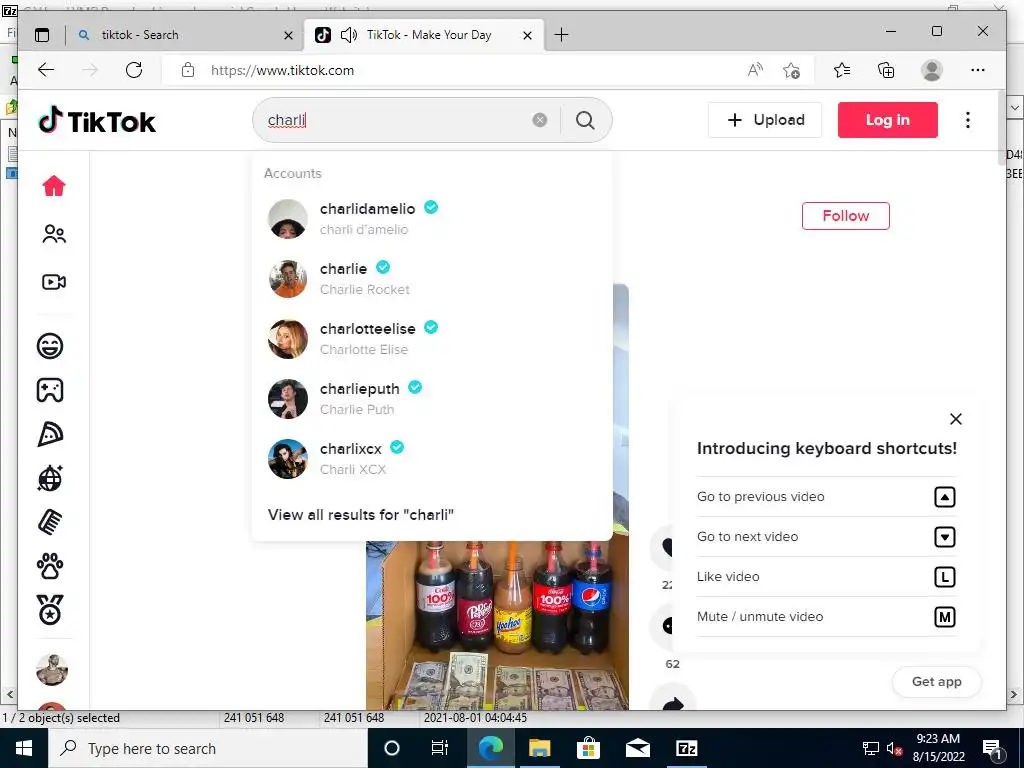Add this page to favorites star icon

[x=792, y=70]
